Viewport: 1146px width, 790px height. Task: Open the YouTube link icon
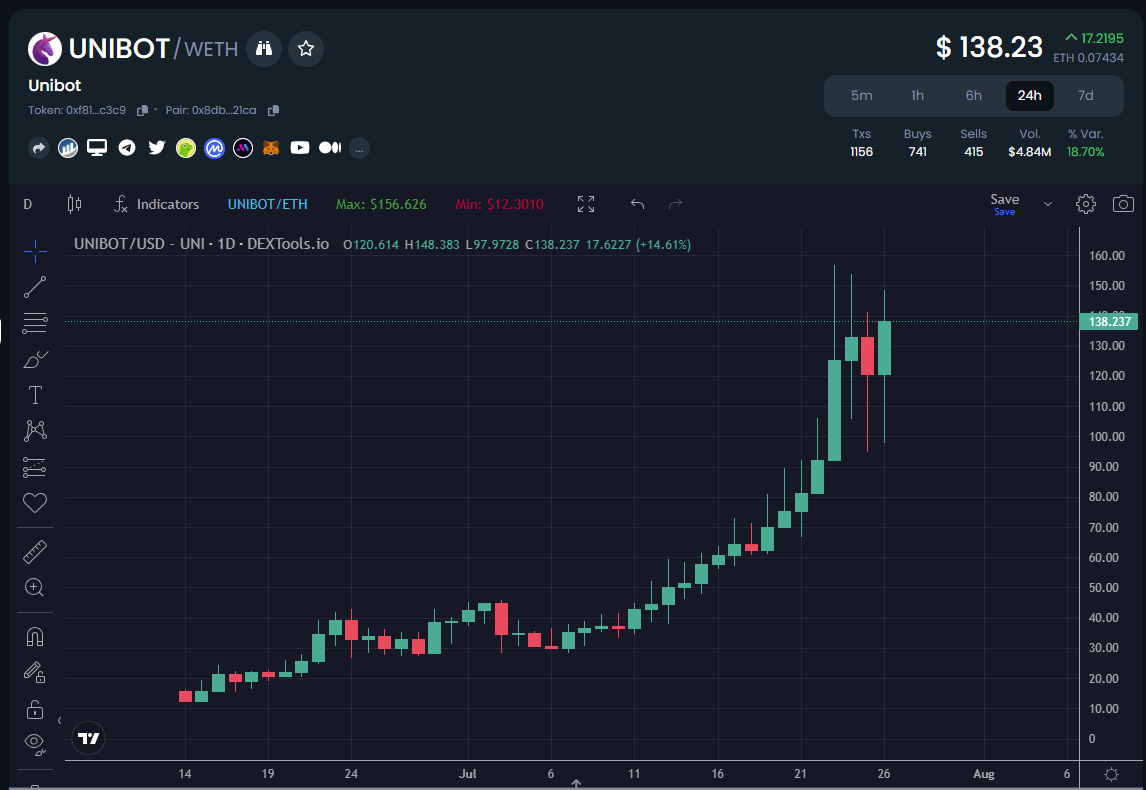300,148
